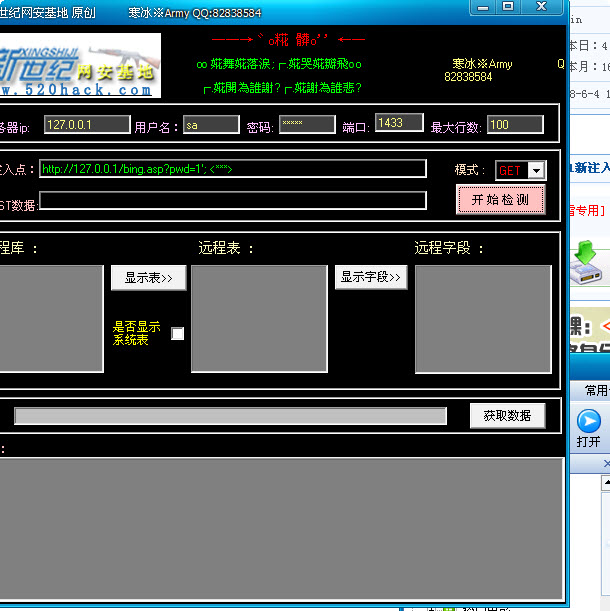Click the 远程表 remote tables list box
The width and height of the screenshot is (610, 611).
click(259, 319)
